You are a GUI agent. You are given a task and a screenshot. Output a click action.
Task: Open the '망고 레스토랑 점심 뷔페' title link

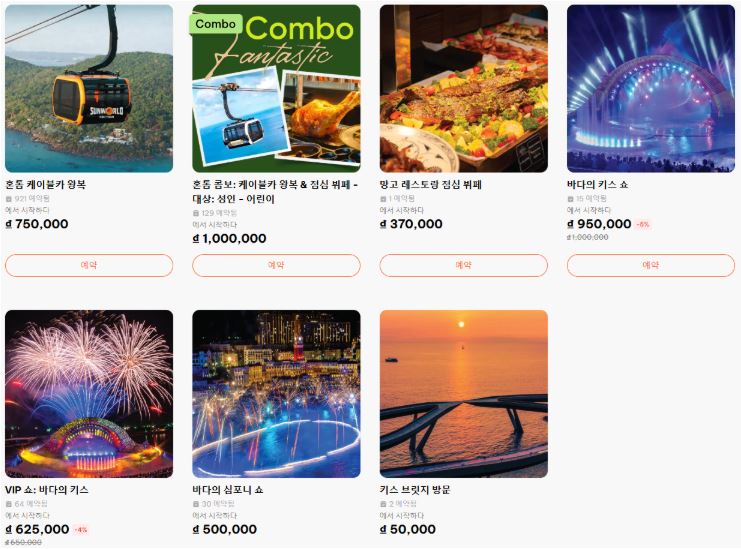pyautogui.click(x=431, y=184)
